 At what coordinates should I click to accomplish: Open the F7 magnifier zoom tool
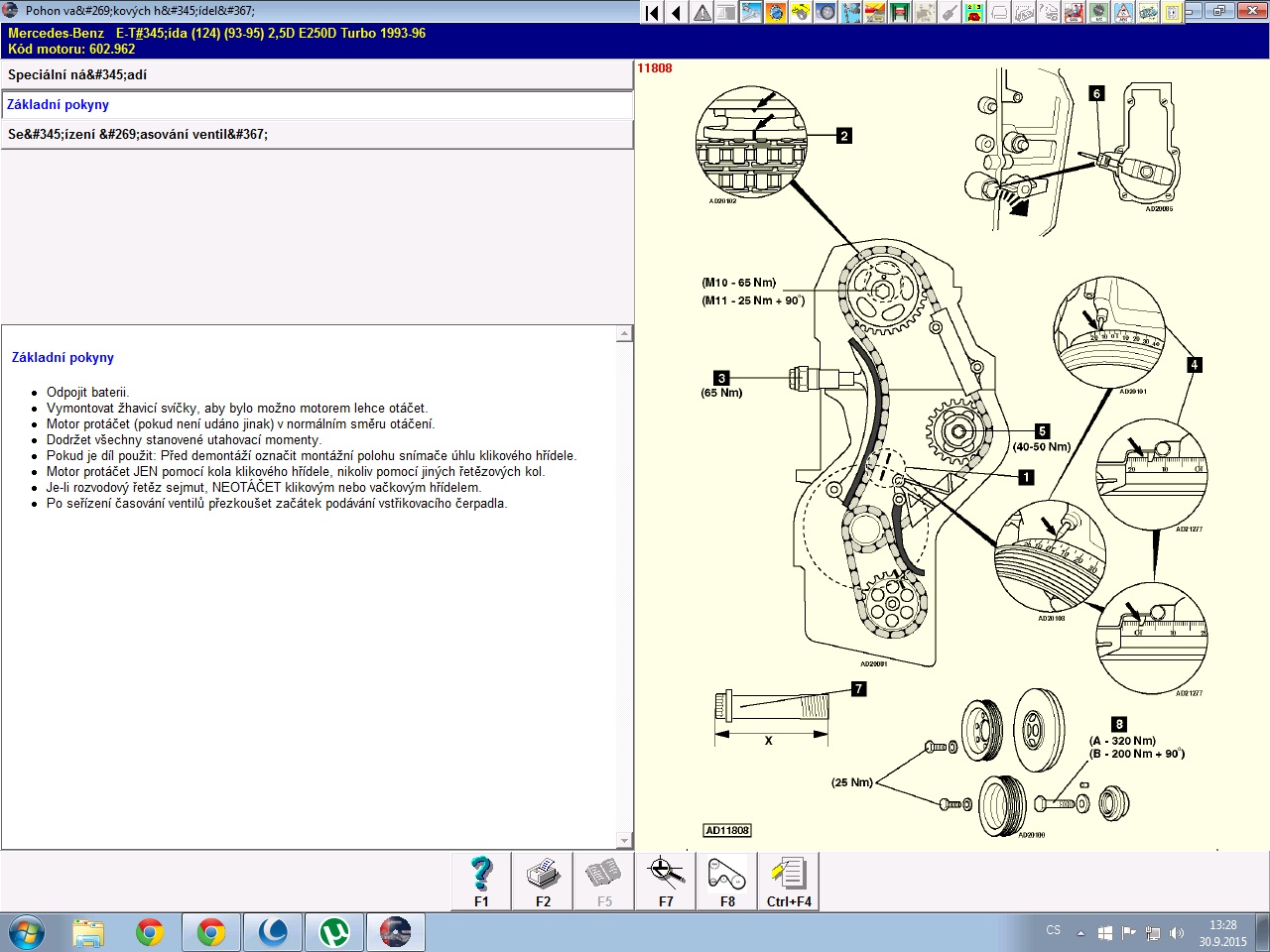click(666, 881)
